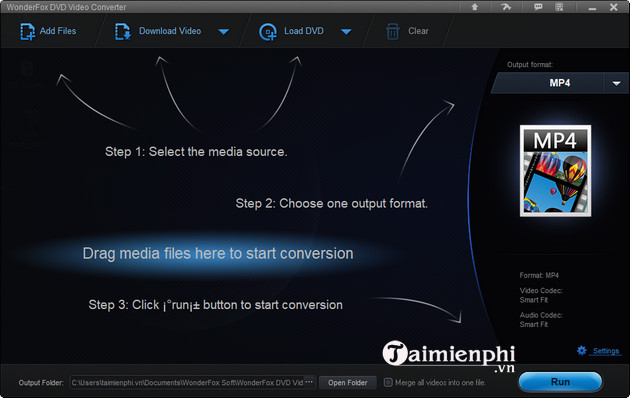
Task: Close the WonderFox DVD Video Converter window
Action: tap(614, 7)
